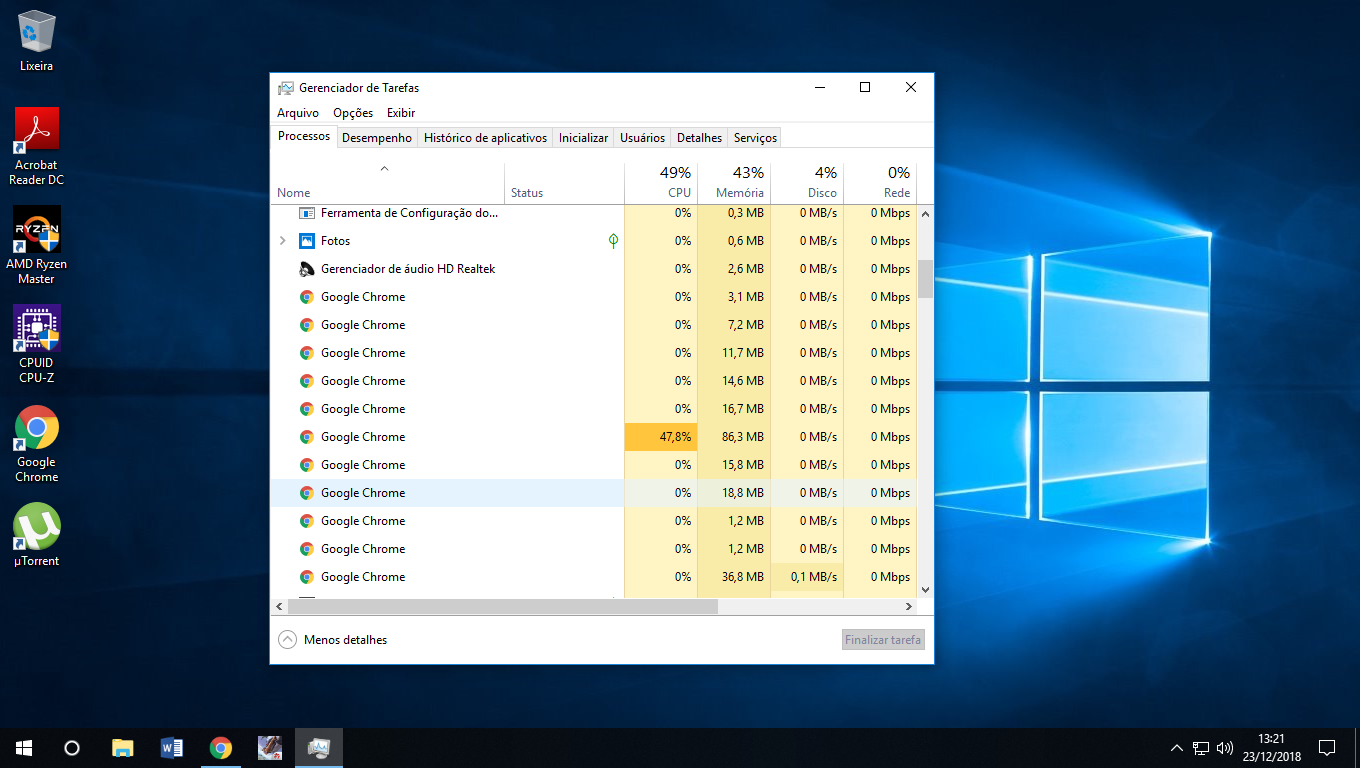Show hidden icons in system tray

1177,747
